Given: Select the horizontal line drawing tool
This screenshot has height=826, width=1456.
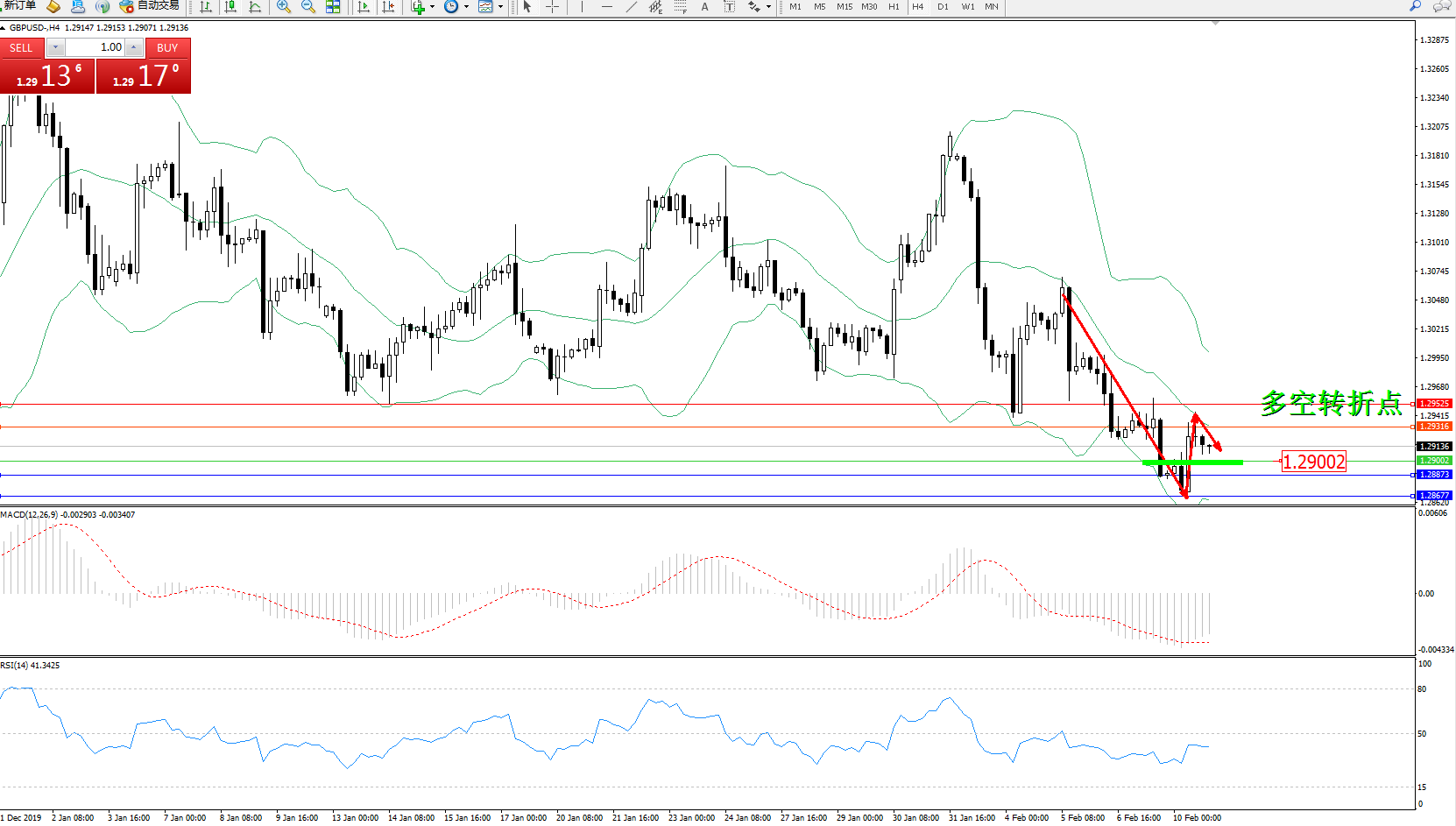Looking at the screenshot, I should click(606, 7).
